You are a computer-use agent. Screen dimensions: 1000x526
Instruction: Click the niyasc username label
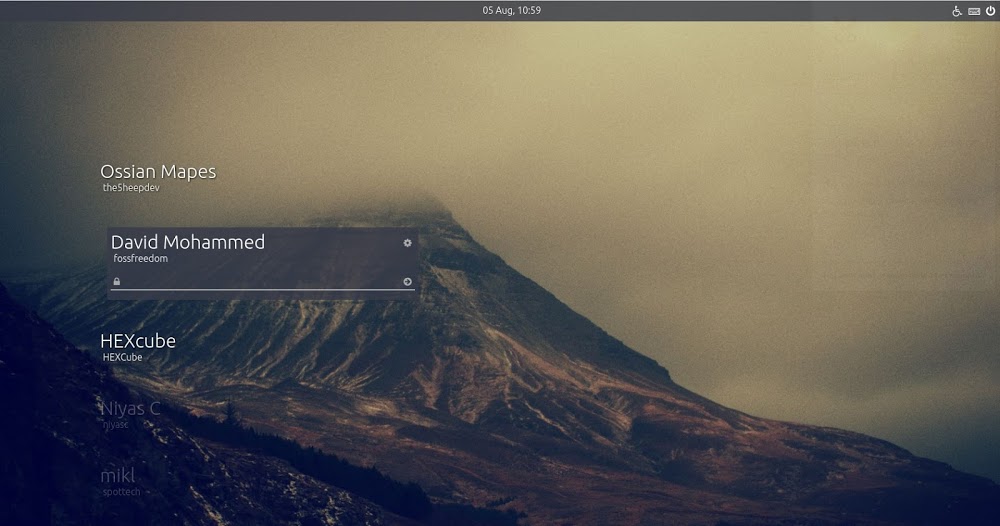117,424
